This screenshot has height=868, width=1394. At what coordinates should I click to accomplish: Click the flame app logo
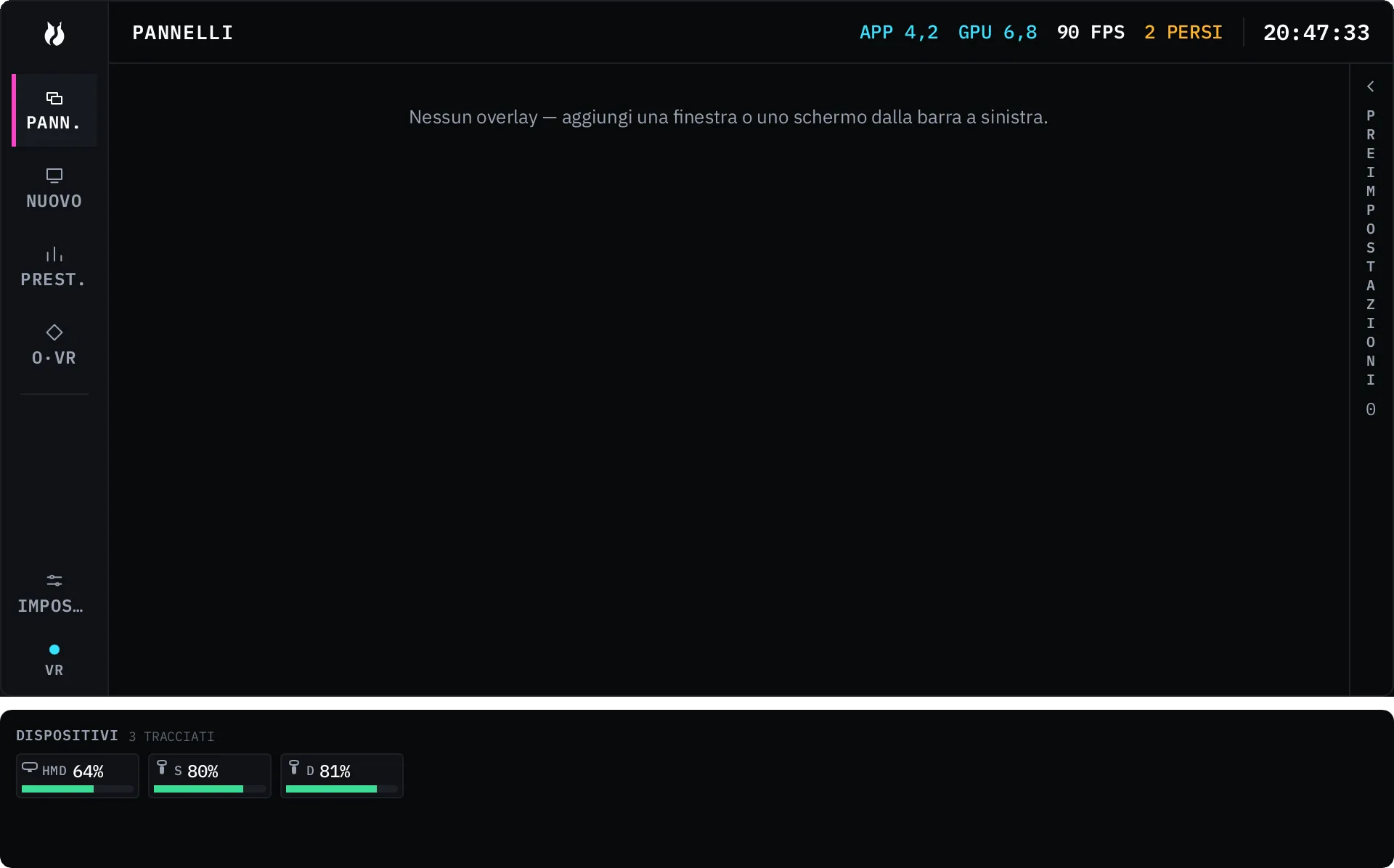tap(54, 33)
